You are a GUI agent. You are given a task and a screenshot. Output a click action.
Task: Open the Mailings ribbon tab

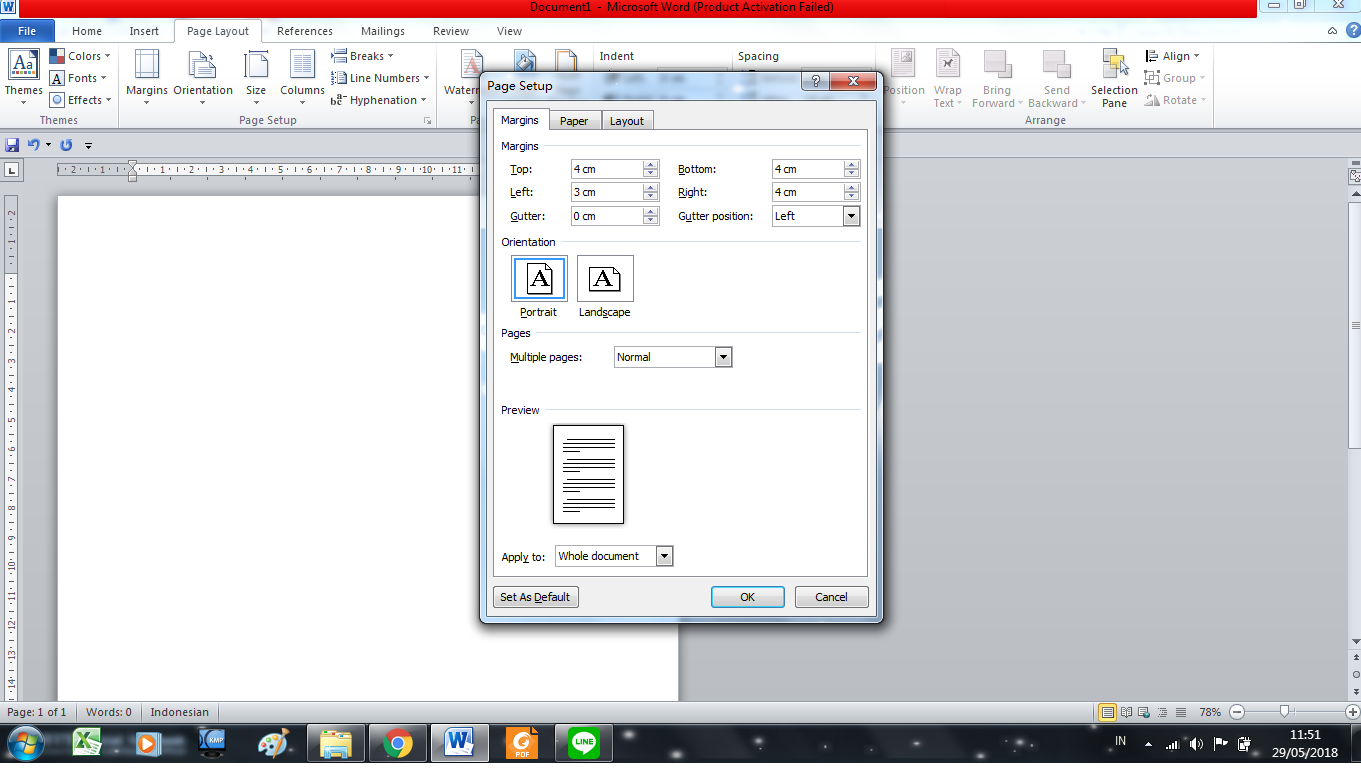382,31
